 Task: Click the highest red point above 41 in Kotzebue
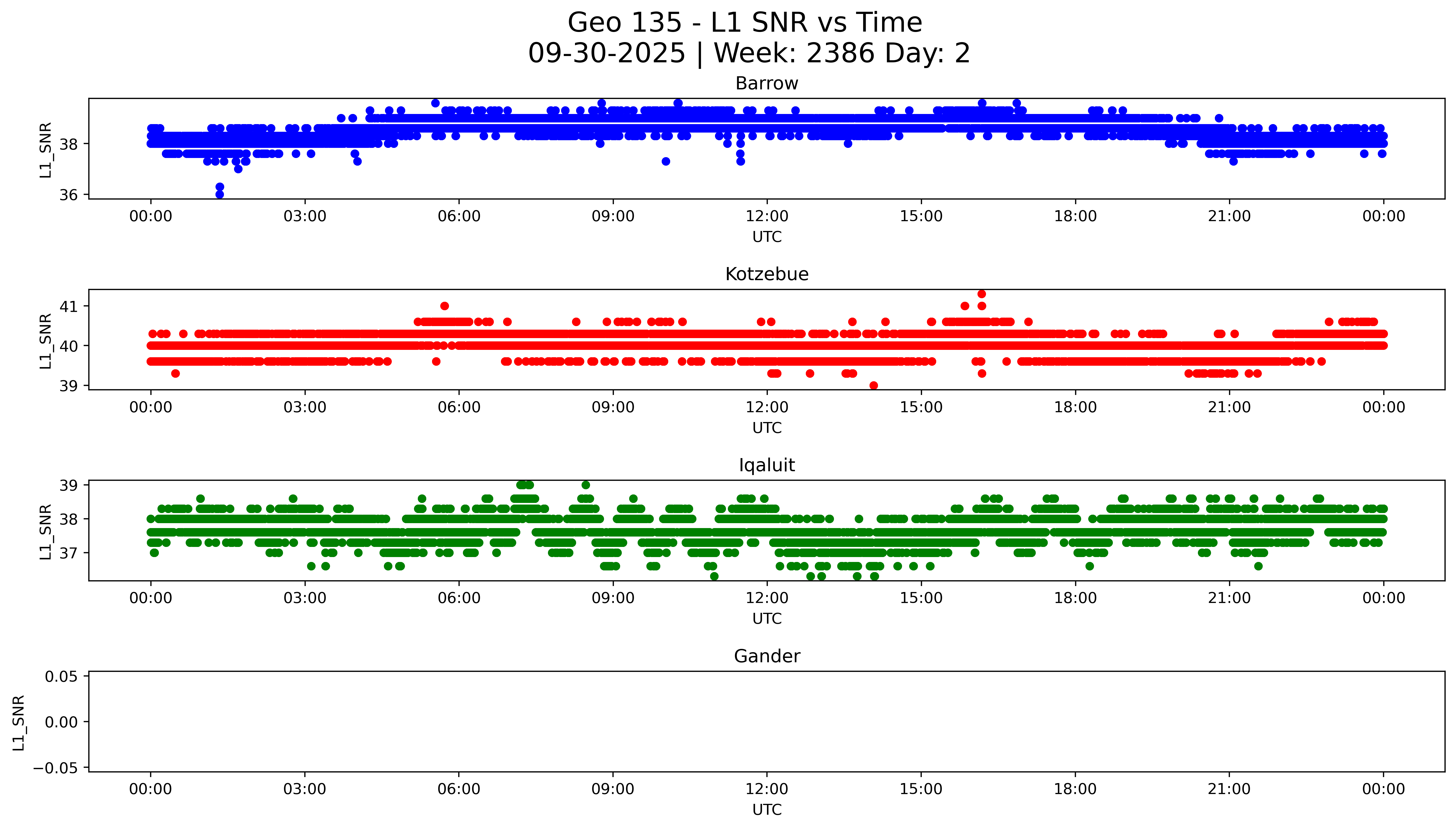coord(982,294)
